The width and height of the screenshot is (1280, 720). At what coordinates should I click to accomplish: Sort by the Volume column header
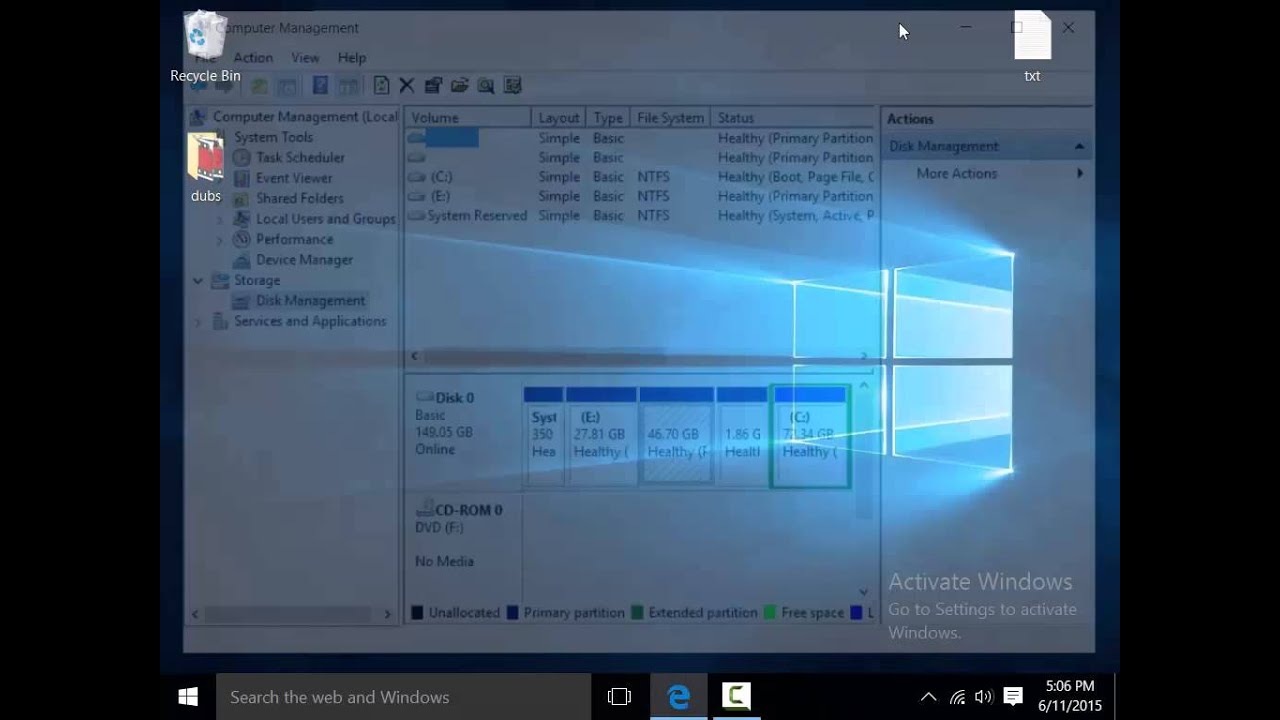pyautogui.click(x=468, y=118)
